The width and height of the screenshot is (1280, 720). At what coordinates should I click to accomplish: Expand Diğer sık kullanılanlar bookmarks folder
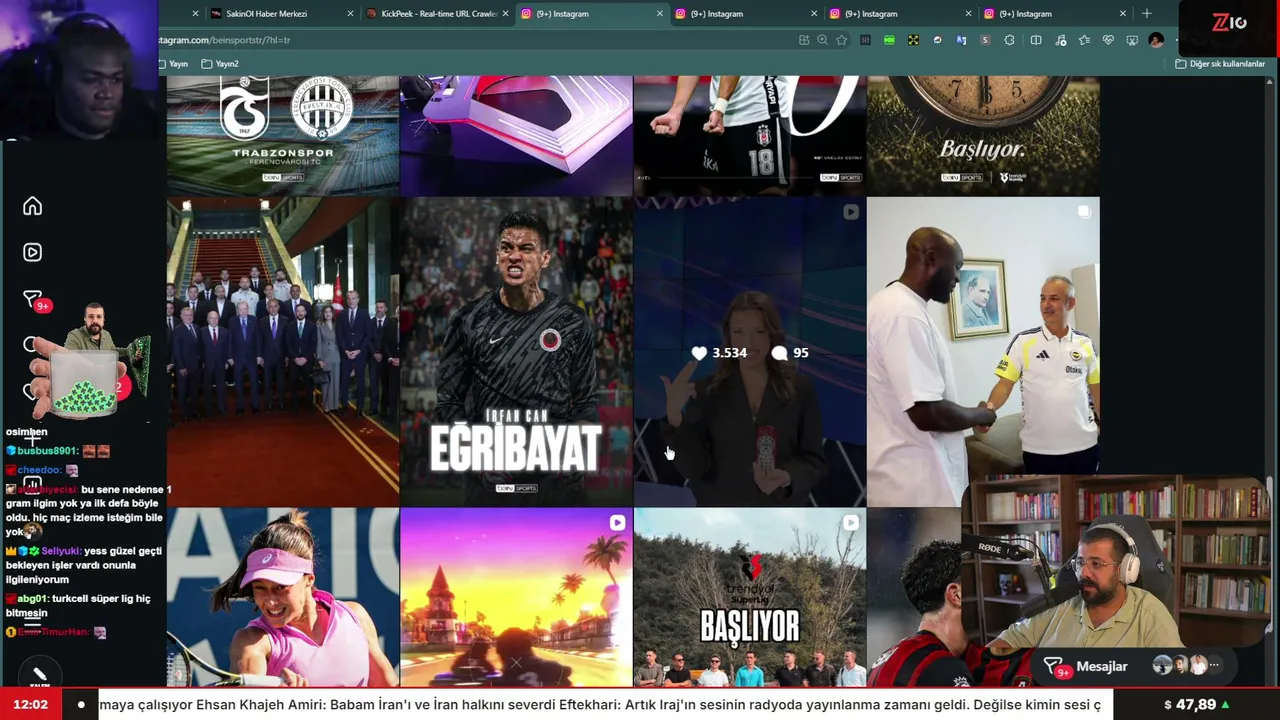pos(1220,64)
